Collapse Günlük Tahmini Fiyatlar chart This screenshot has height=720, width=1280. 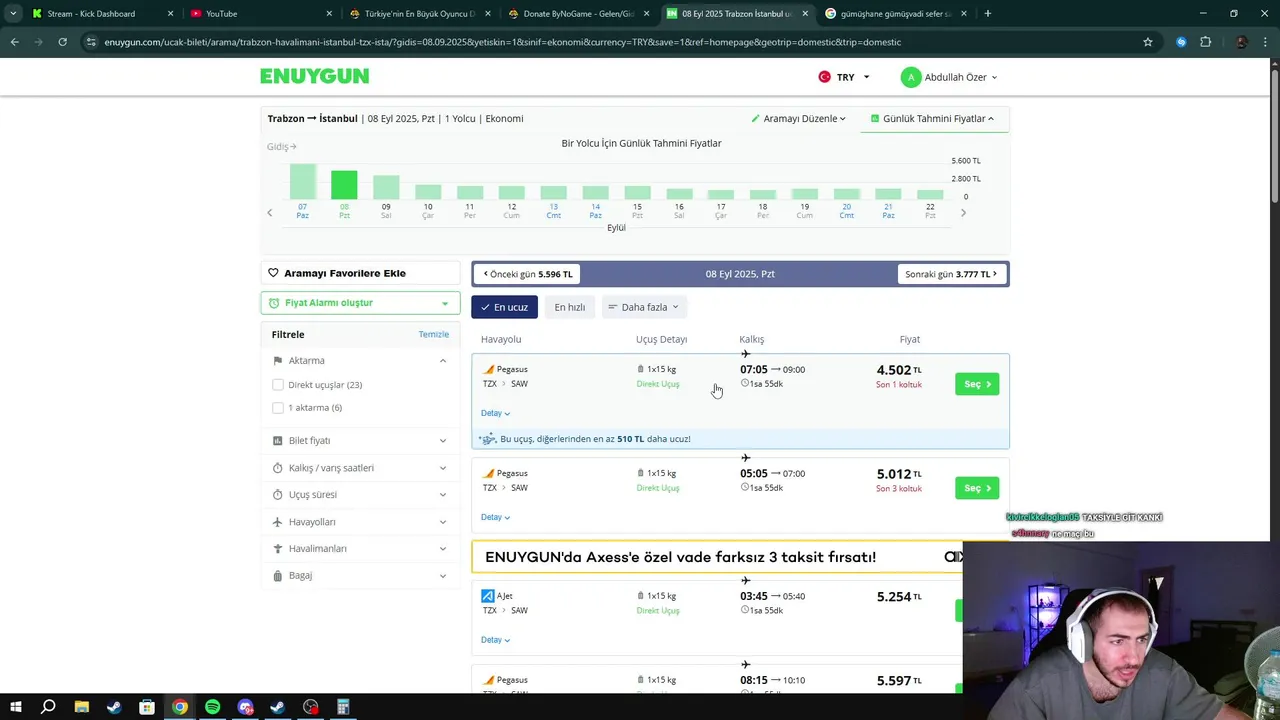pos(932,118)
